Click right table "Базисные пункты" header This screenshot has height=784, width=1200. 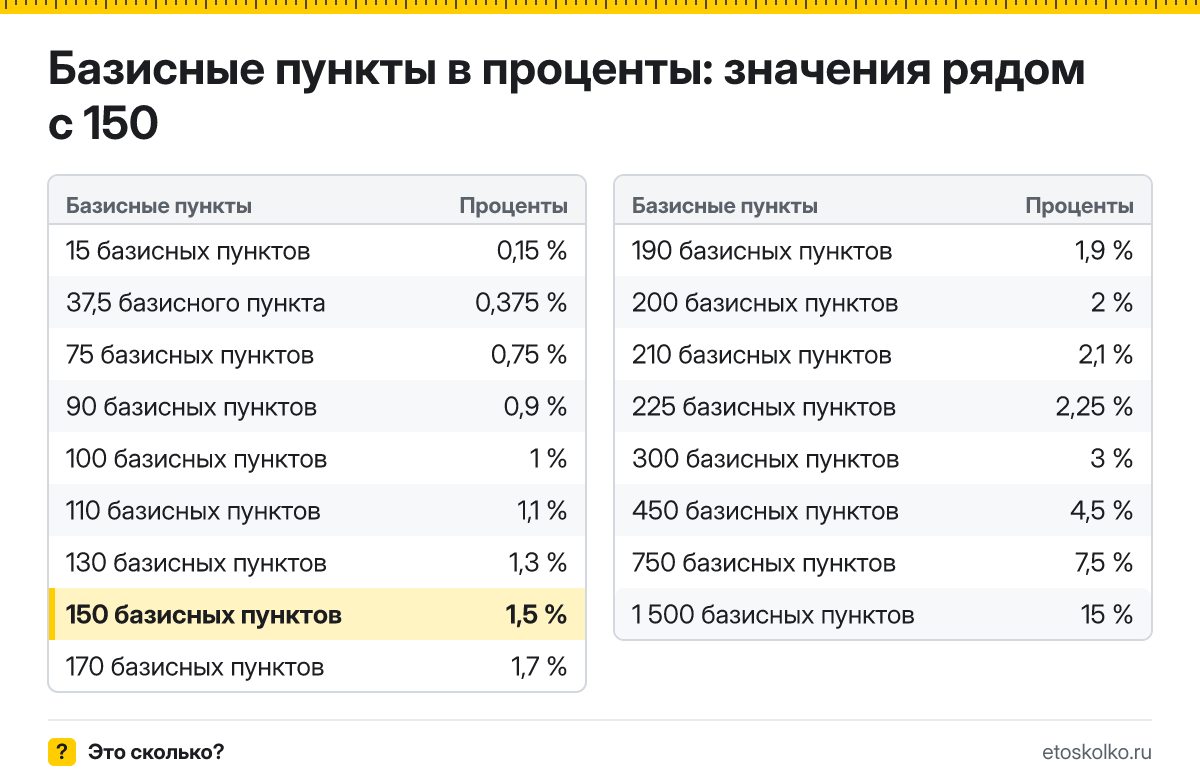[x=725, y=206]
